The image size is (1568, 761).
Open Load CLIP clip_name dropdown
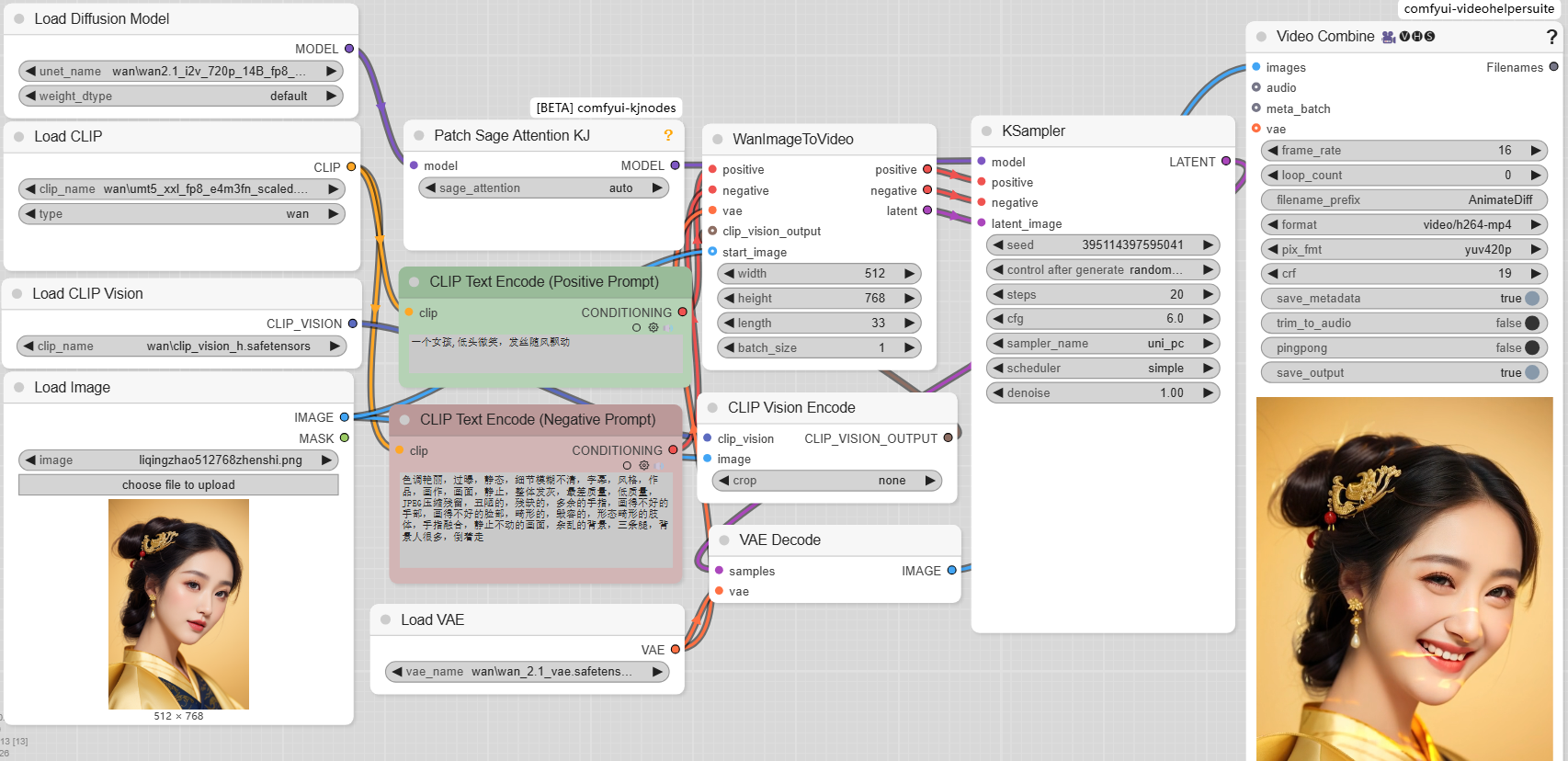(x=182, y=188)
